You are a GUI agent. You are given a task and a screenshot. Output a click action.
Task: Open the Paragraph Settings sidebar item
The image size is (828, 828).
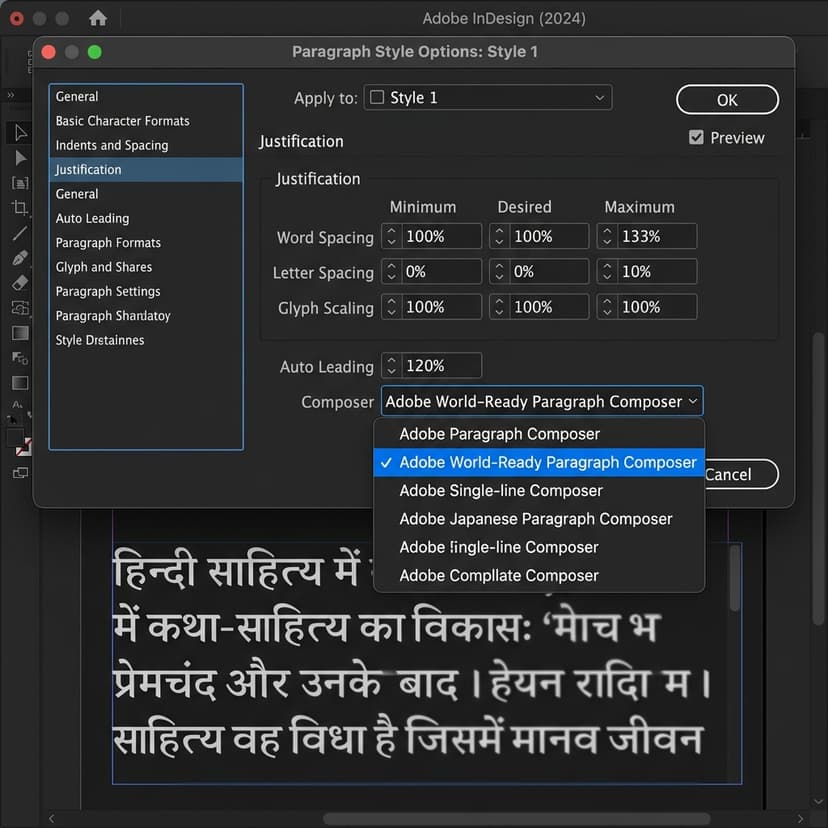146,291
